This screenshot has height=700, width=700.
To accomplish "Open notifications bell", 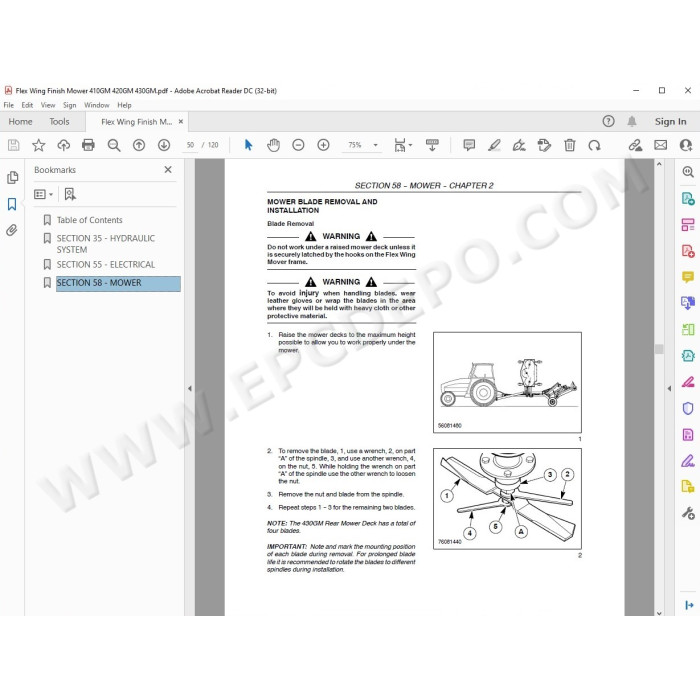I will click(x=632, y=121).
